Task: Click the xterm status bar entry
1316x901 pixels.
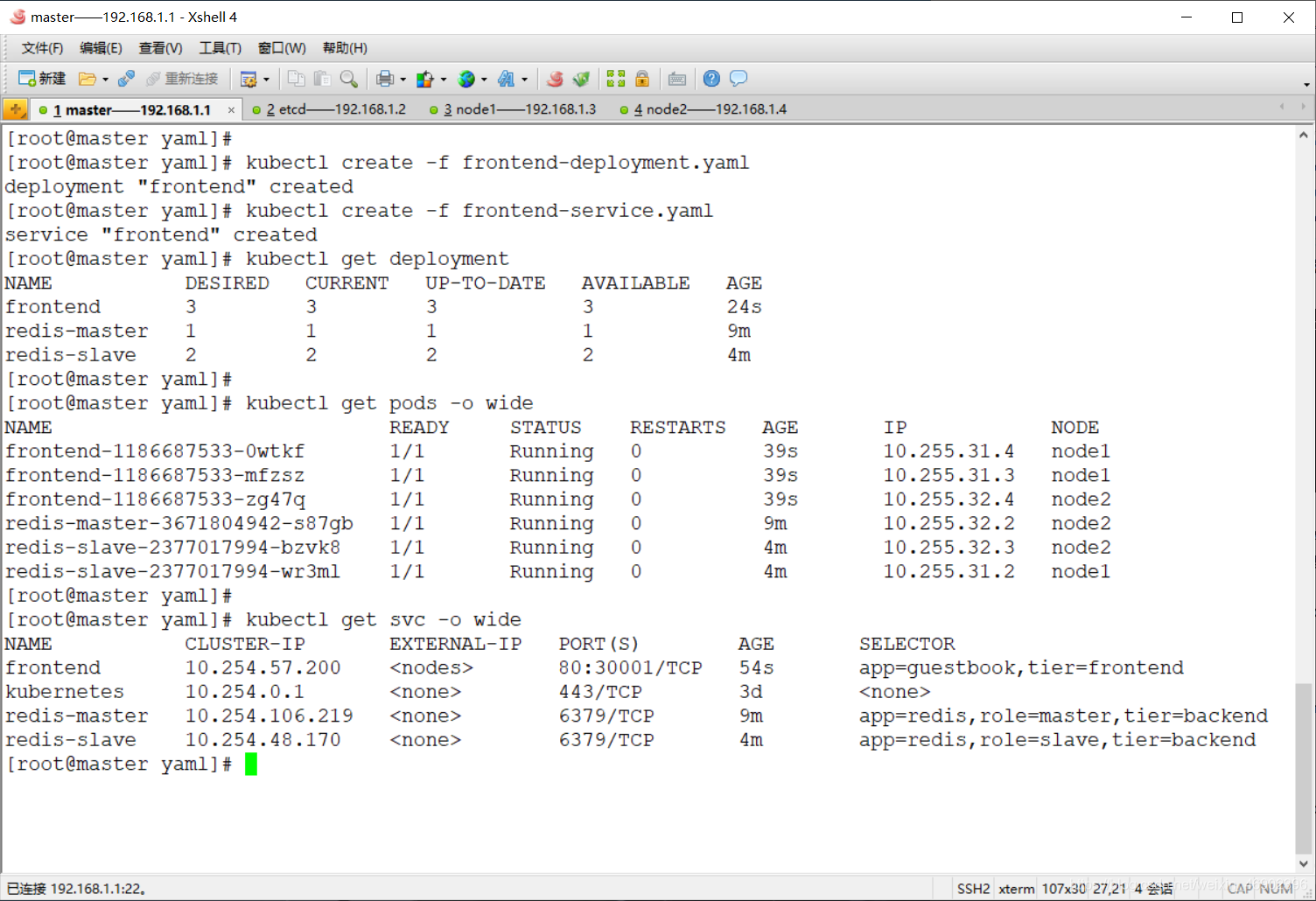Action: 1016,889
